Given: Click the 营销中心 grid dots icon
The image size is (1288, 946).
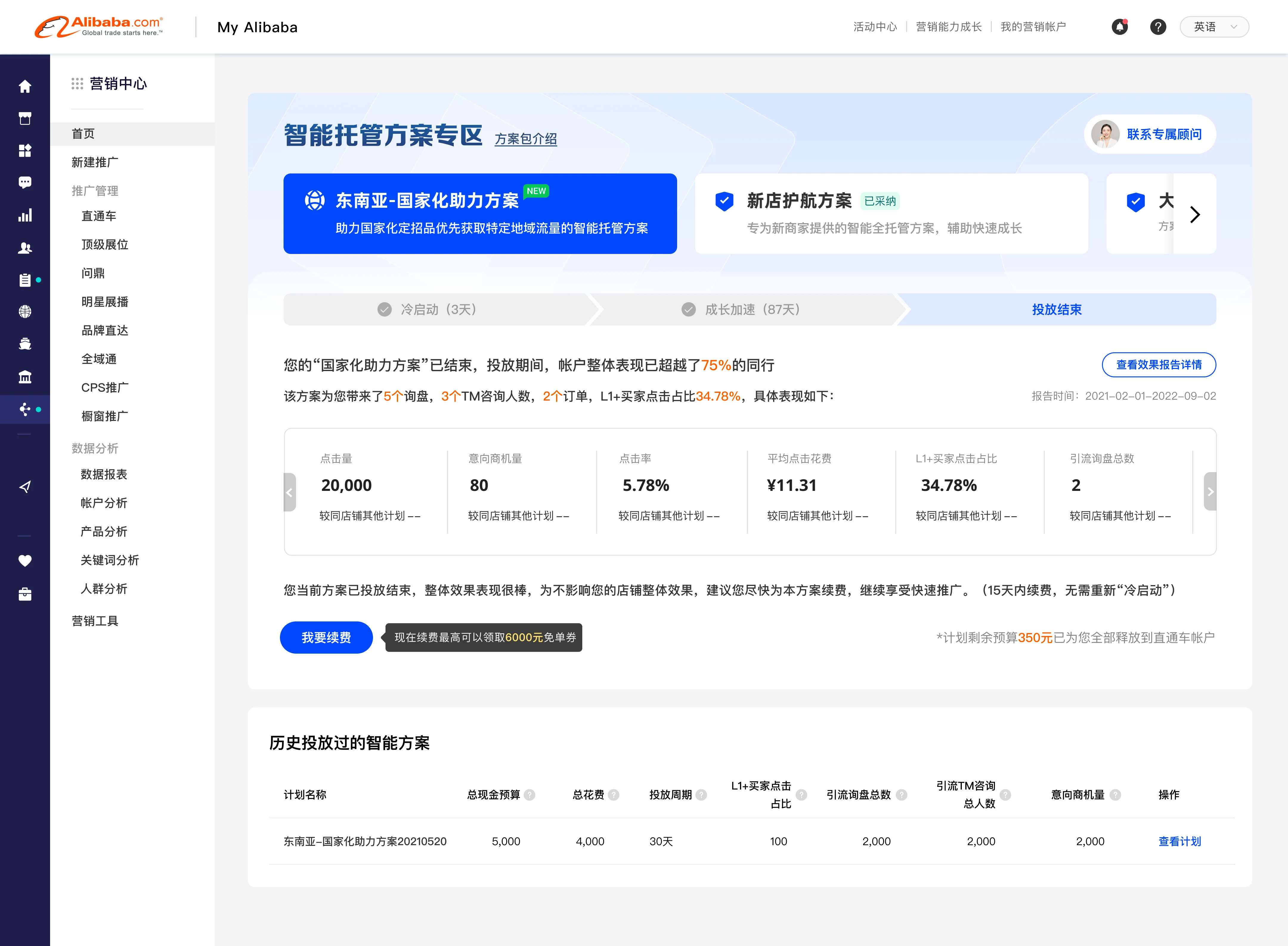Looking at the screenshot, I should pyautogui.click(x=77, y=84).
